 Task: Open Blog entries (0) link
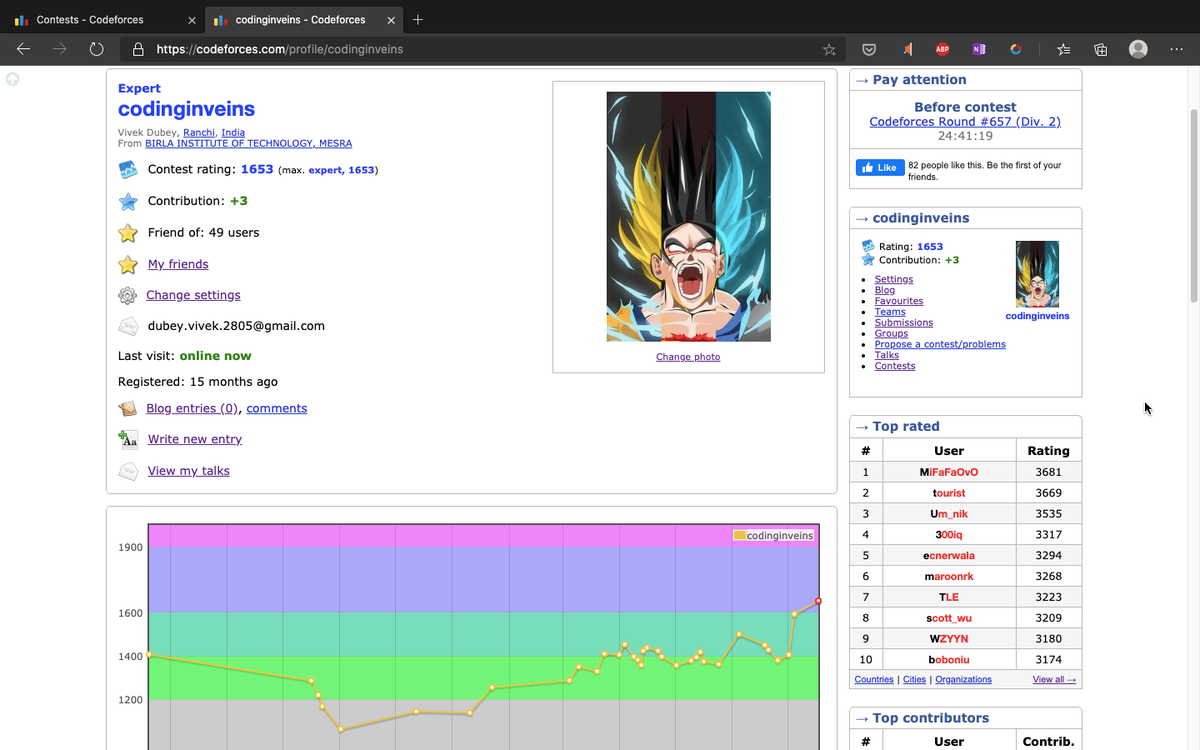[192, 408]
